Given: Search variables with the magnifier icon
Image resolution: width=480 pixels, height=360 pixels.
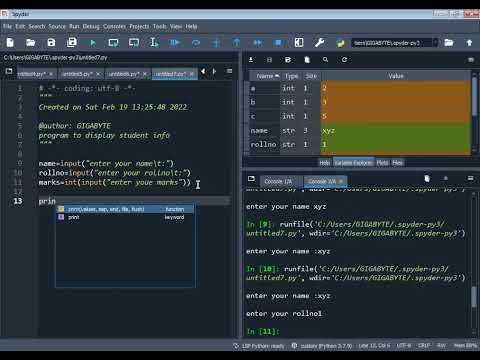Looking at the screenshot, I should coord(325,60).
